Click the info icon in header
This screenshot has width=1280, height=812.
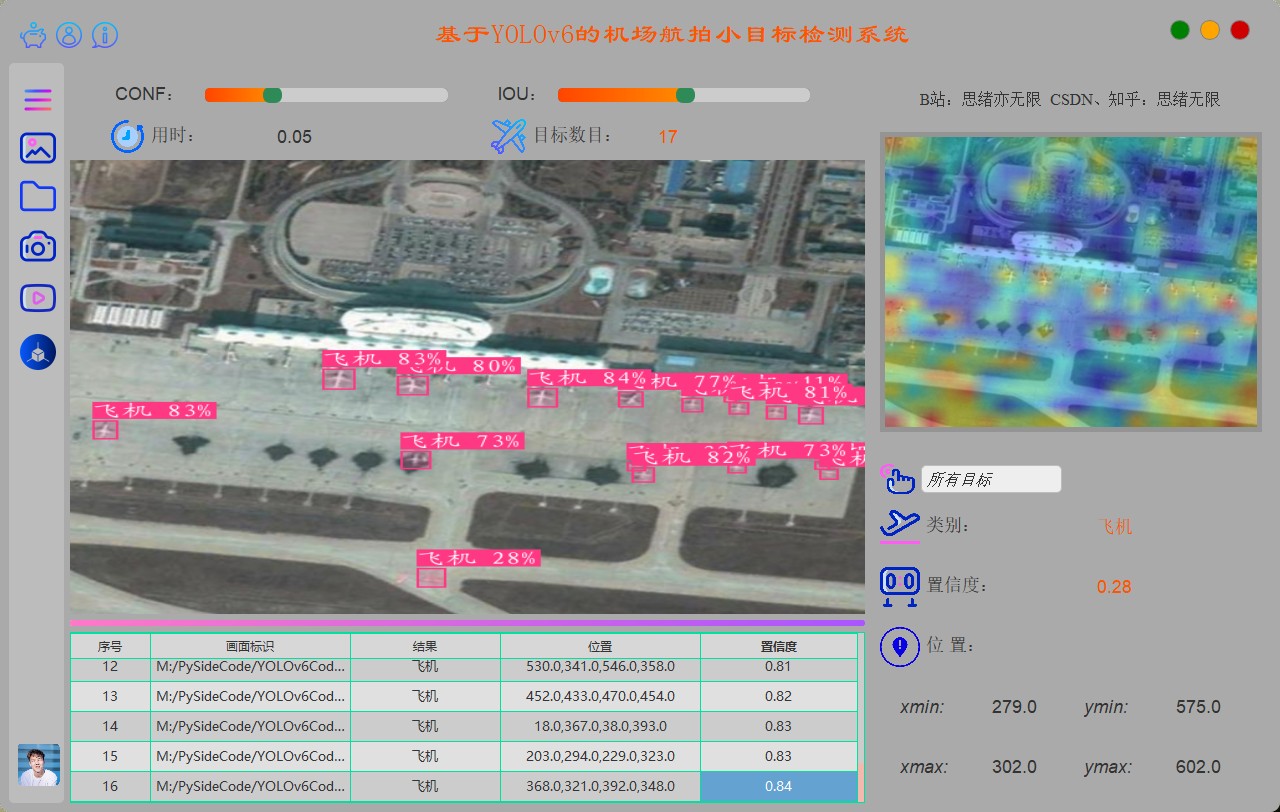[105, 36]
